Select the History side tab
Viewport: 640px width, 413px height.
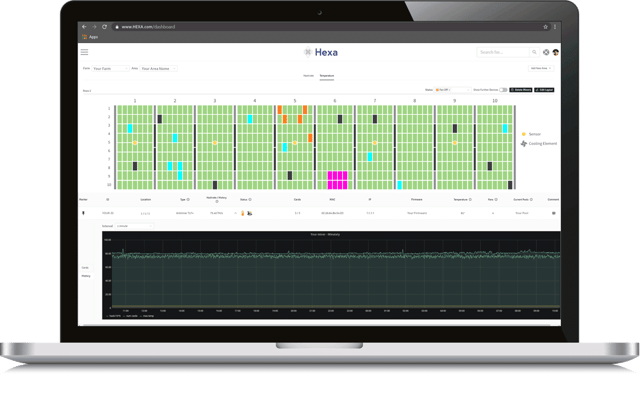coord(86,276)
